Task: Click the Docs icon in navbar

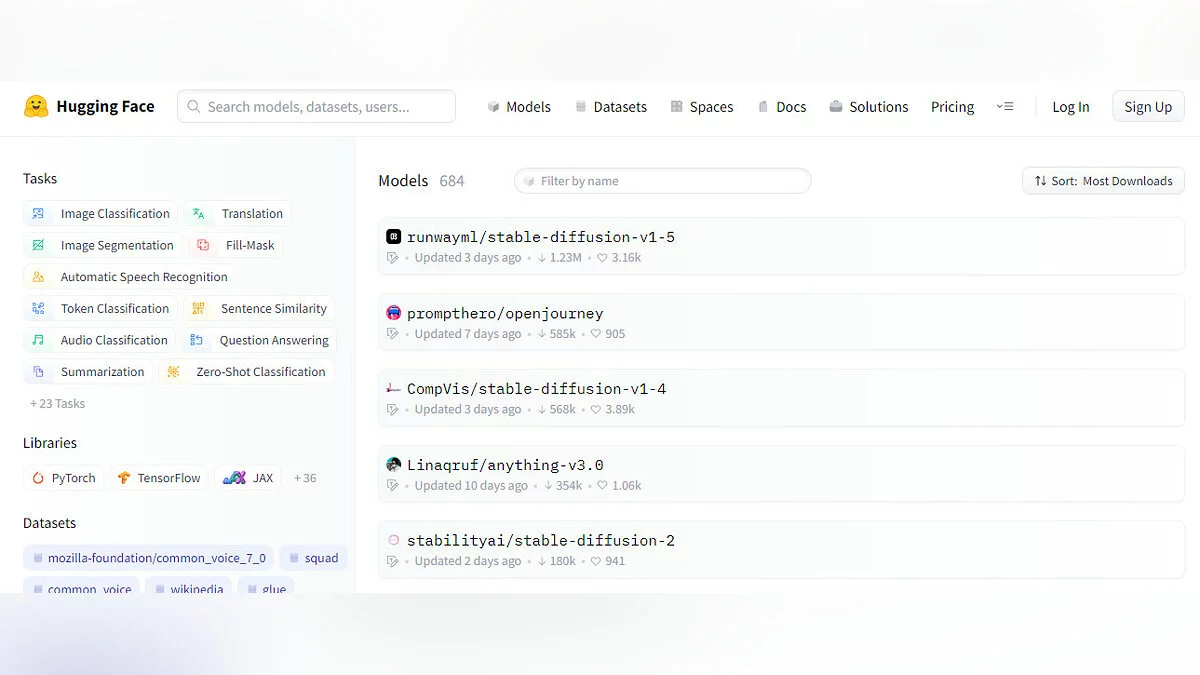Action: coord(763,107)
